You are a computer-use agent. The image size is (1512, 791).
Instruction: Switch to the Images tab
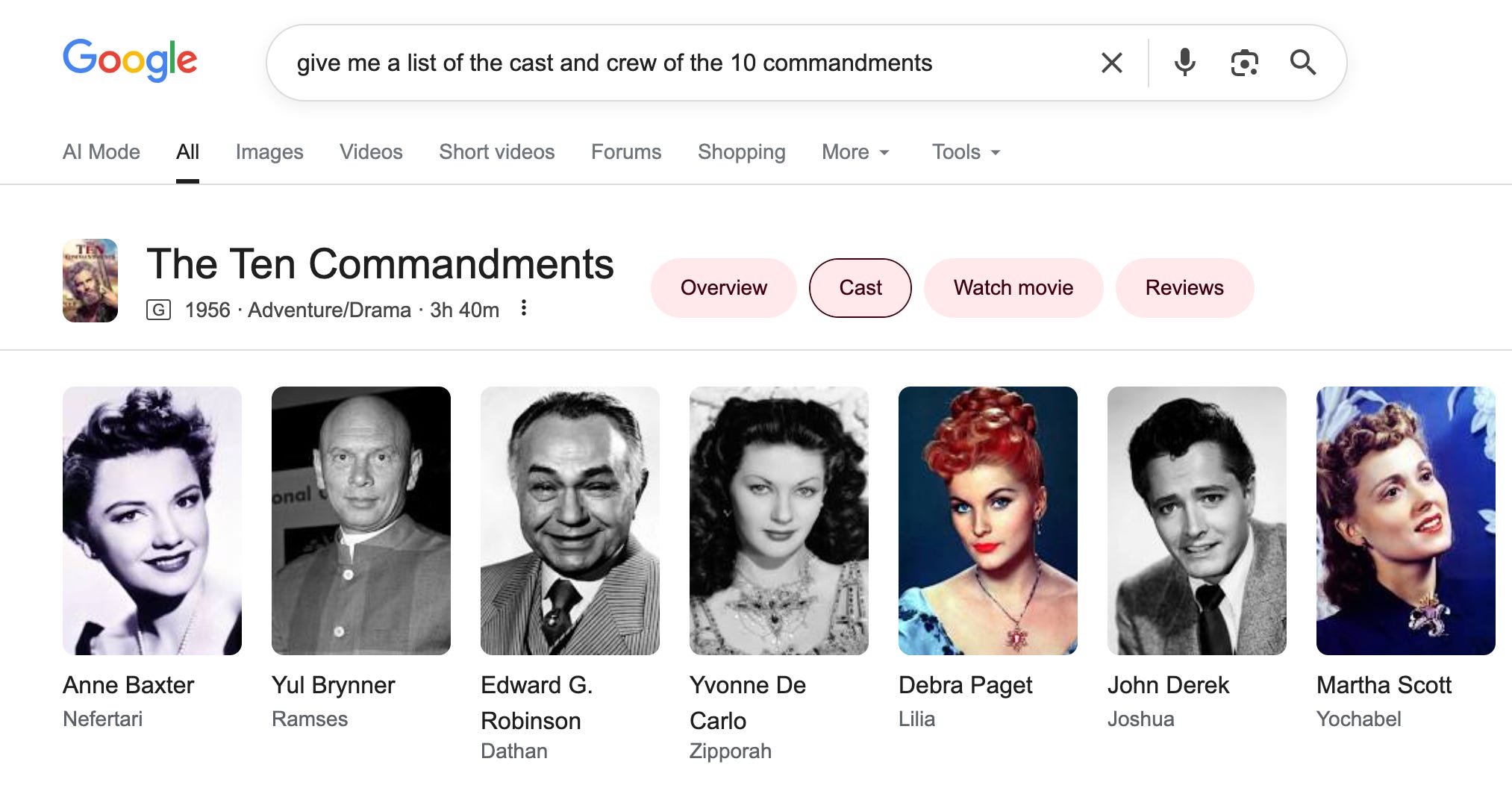coord(269,152)
